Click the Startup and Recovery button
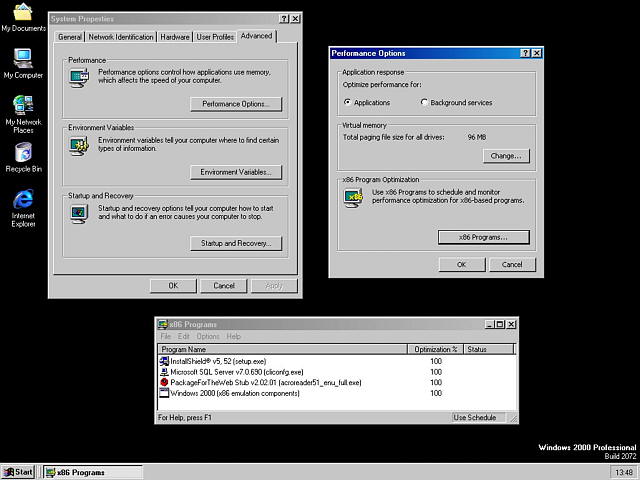 click(x=236, y=243)
